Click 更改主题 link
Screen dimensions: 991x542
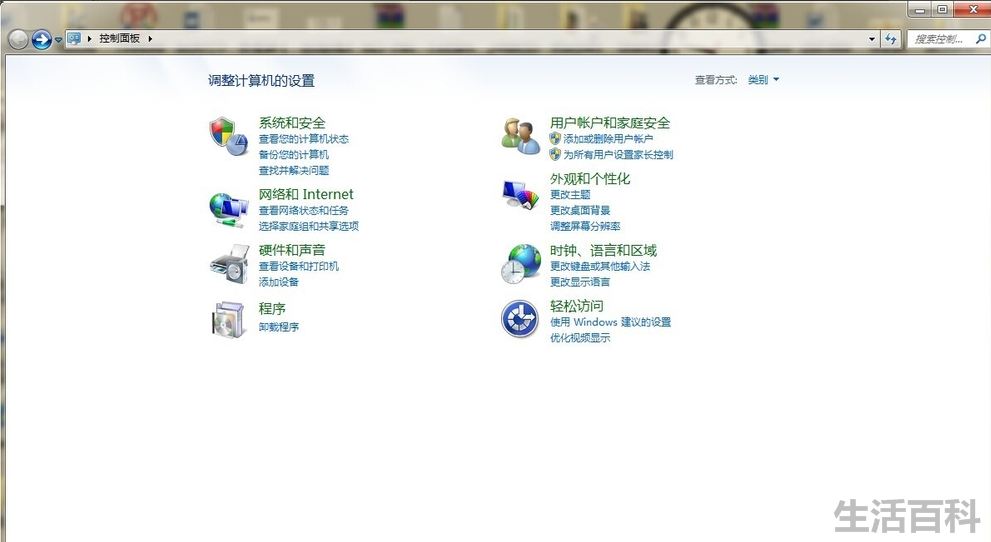570,195
